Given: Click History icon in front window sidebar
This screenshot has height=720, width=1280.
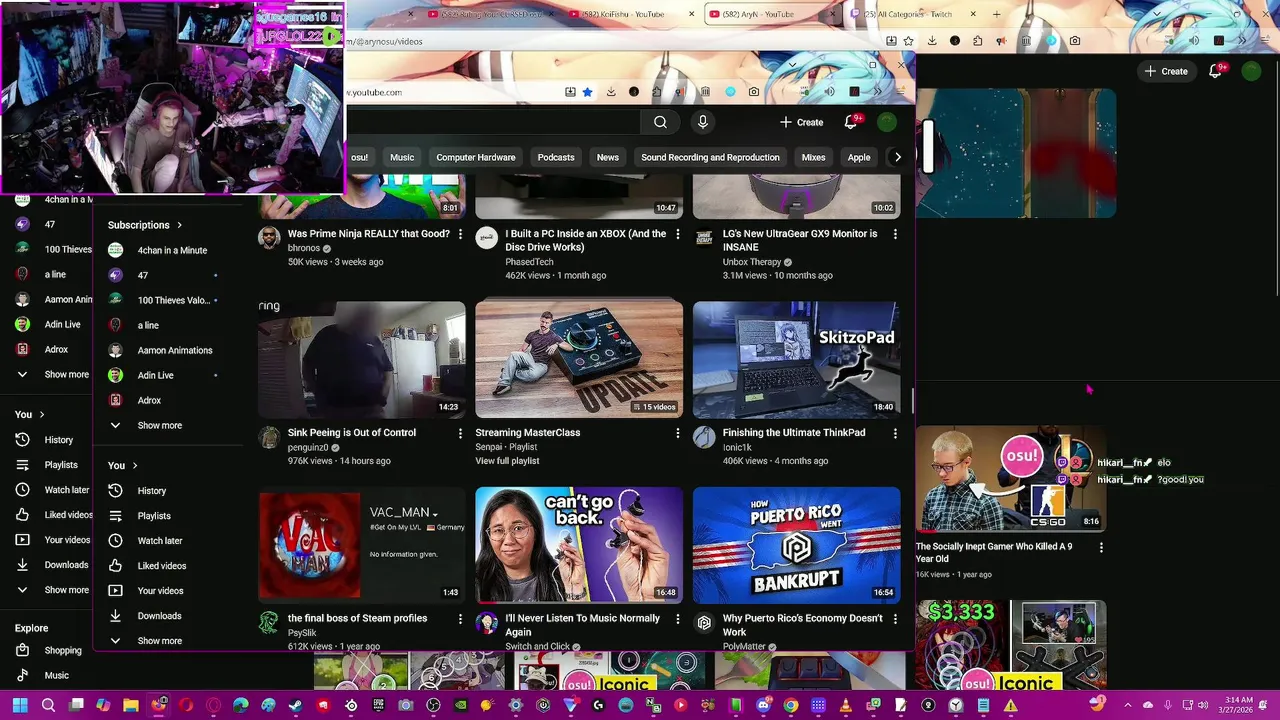Looking at the screenshot, I should [x=115, y=491].
